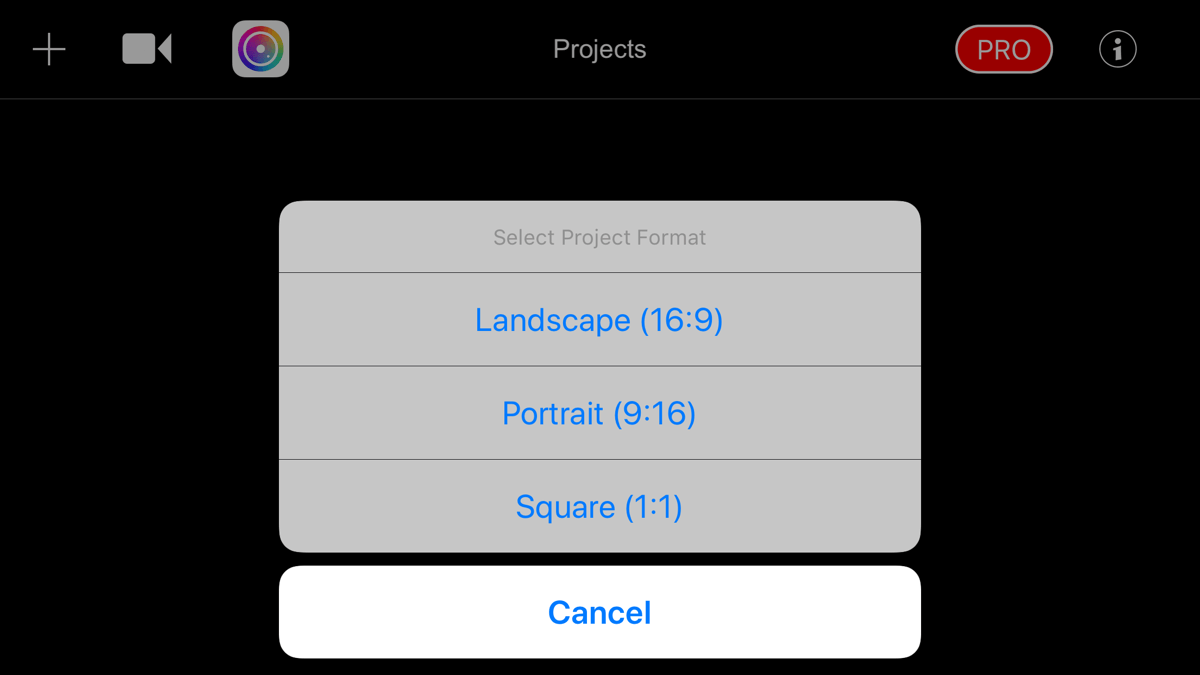
Task: Click the circled info icon
Action: click(1117, 49)
